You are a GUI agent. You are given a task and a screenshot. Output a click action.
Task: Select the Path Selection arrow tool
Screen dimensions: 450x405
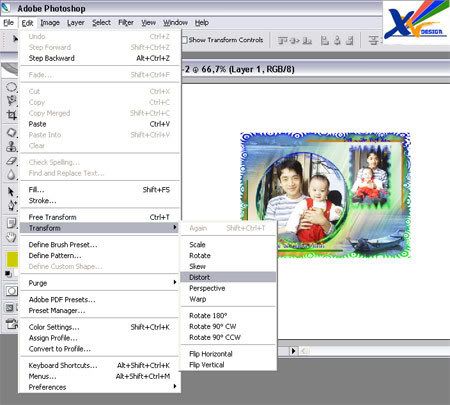11,192
